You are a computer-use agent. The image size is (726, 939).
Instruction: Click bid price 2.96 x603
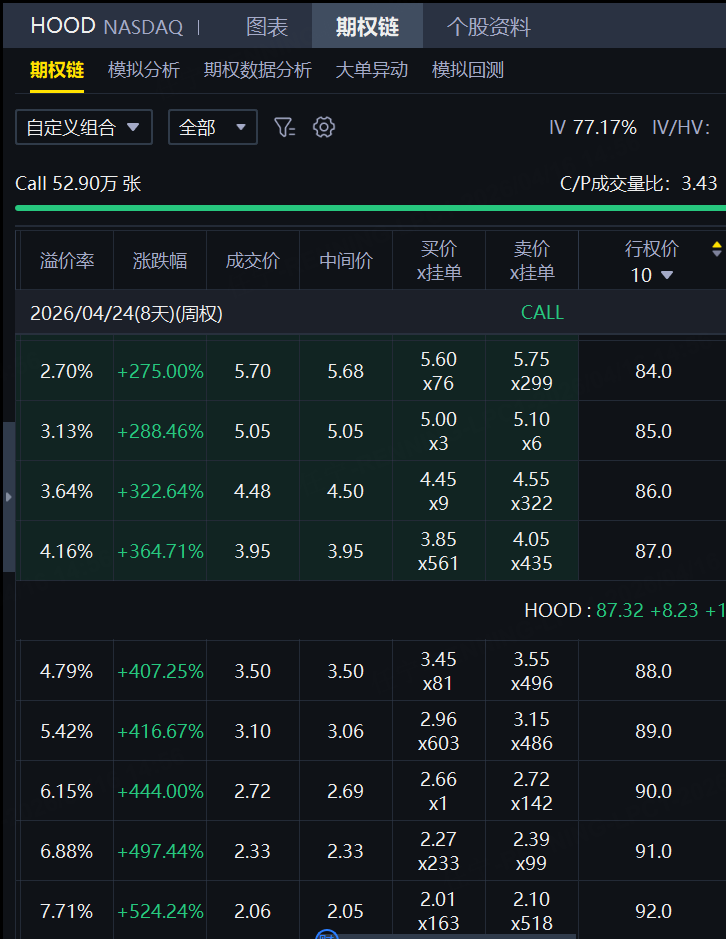click(438, 731)
